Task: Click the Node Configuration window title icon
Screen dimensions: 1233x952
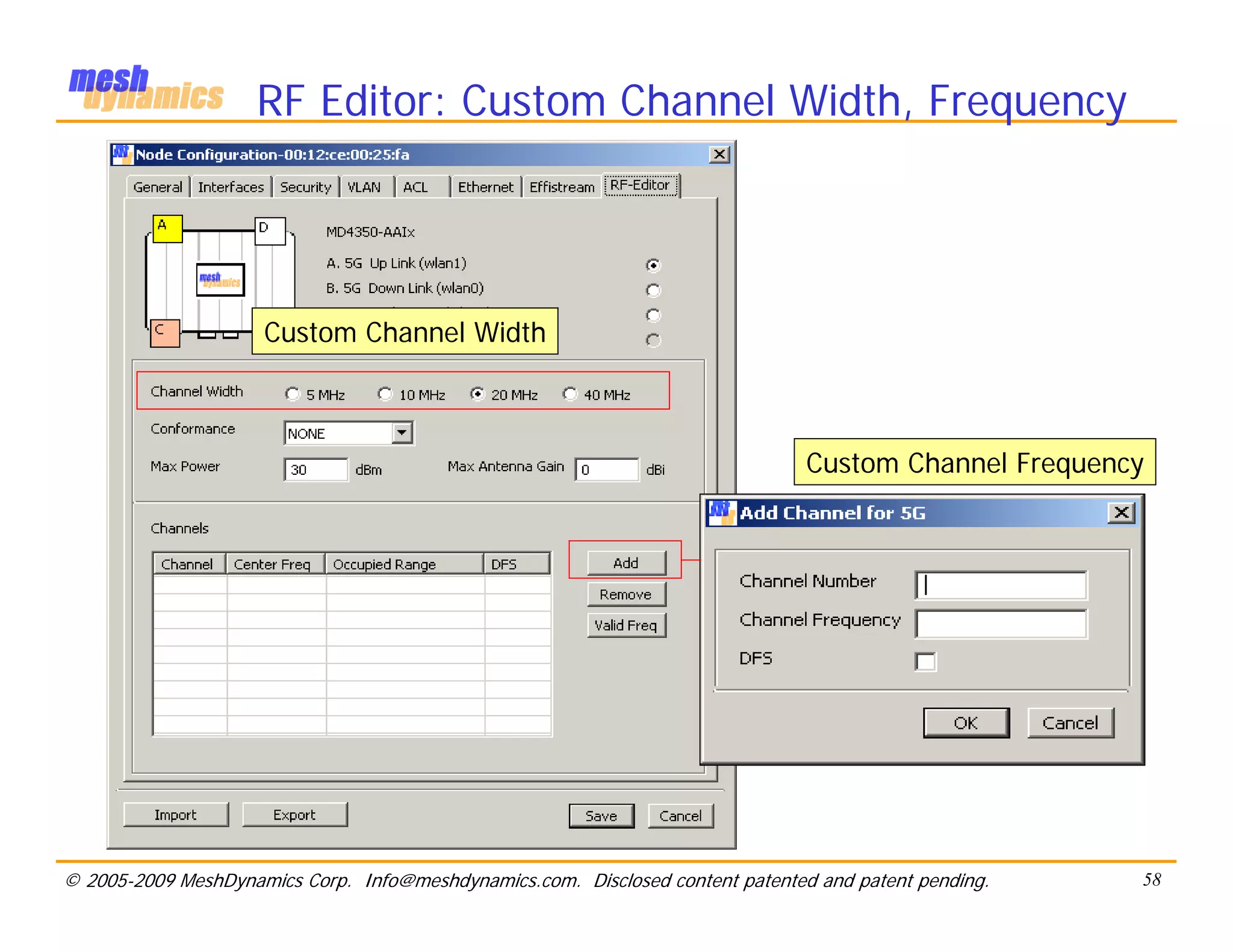Action: click(x=122, y=154)
